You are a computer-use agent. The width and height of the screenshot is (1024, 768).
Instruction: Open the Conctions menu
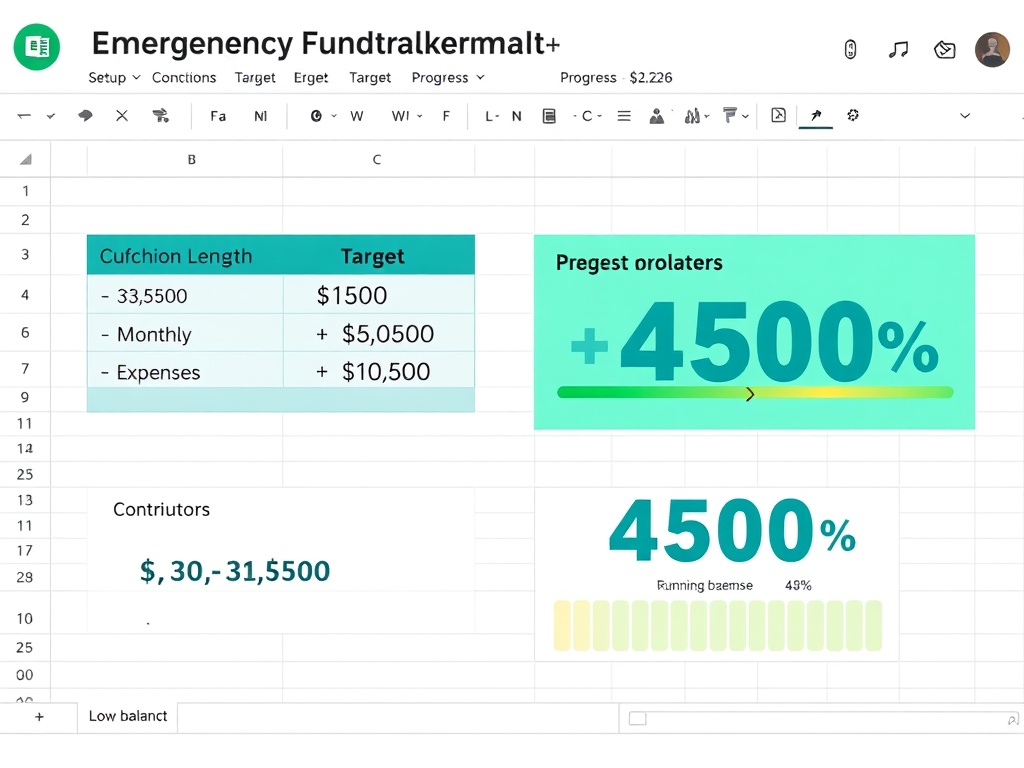[x=184, y=78]
